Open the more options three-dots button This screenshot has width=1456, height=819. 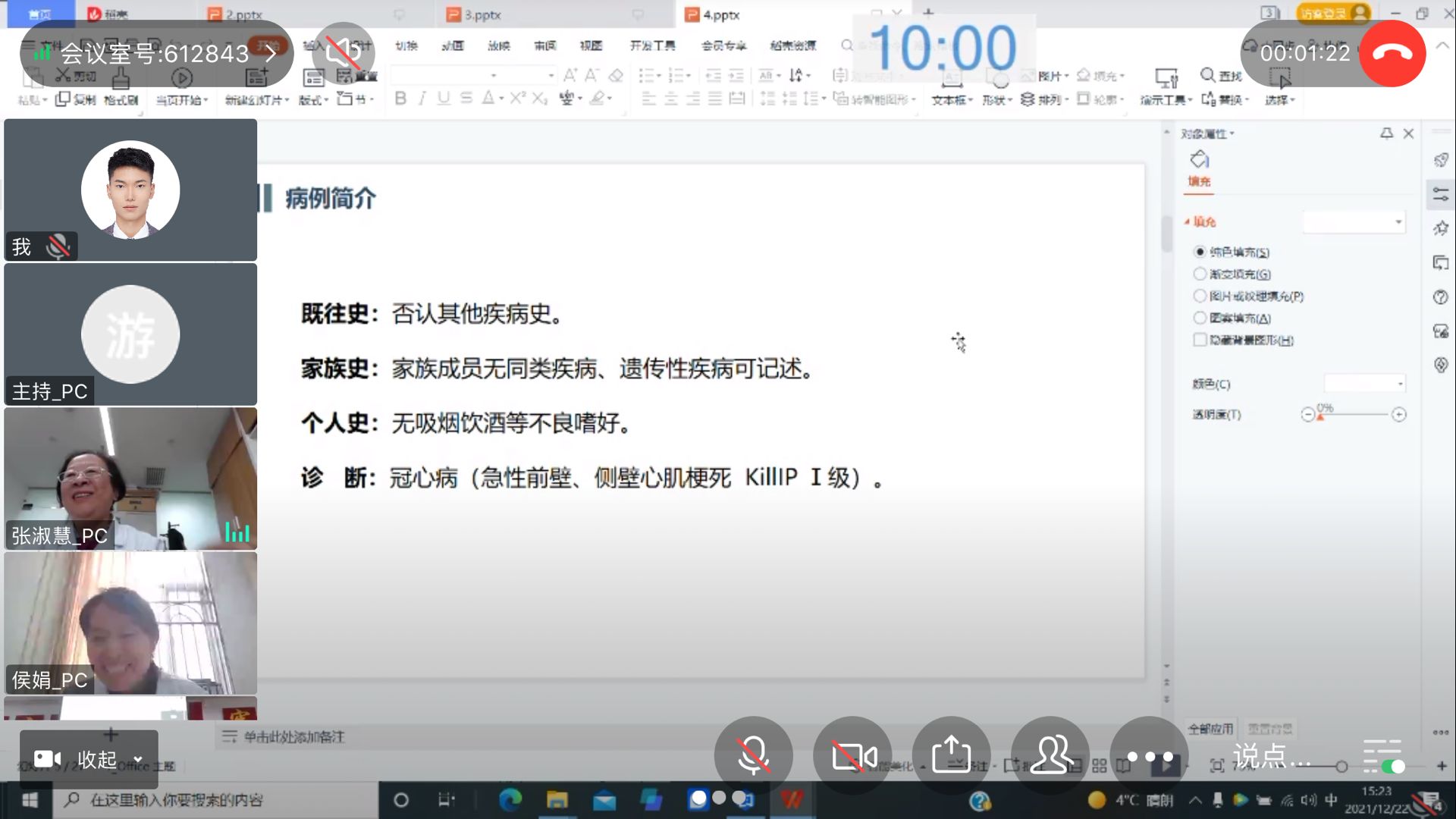click(x=1149, y=756)
